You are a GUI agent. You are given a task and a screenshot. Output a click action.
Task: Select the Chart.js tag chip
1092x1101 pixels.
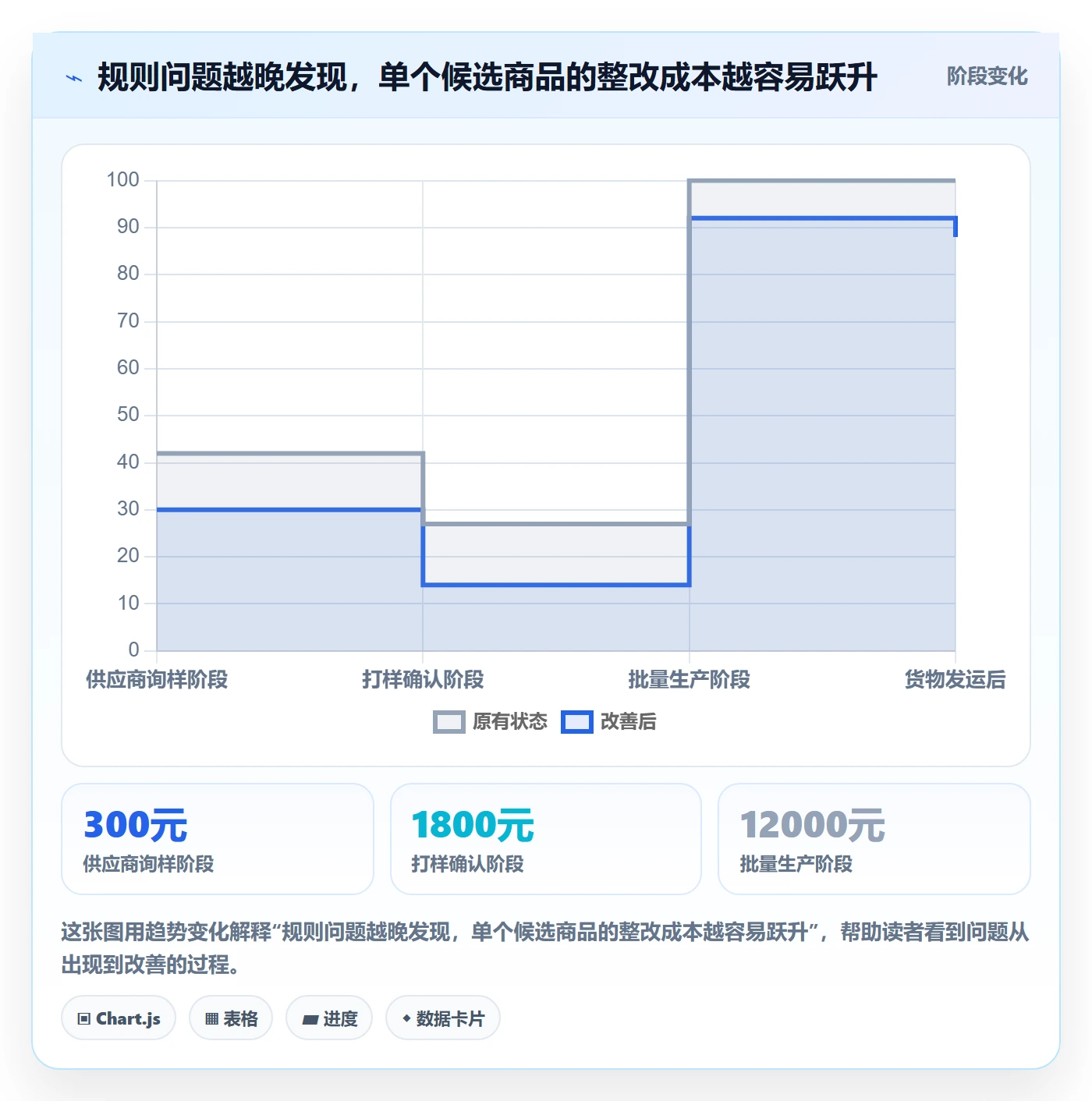(x=119, y=1018)
